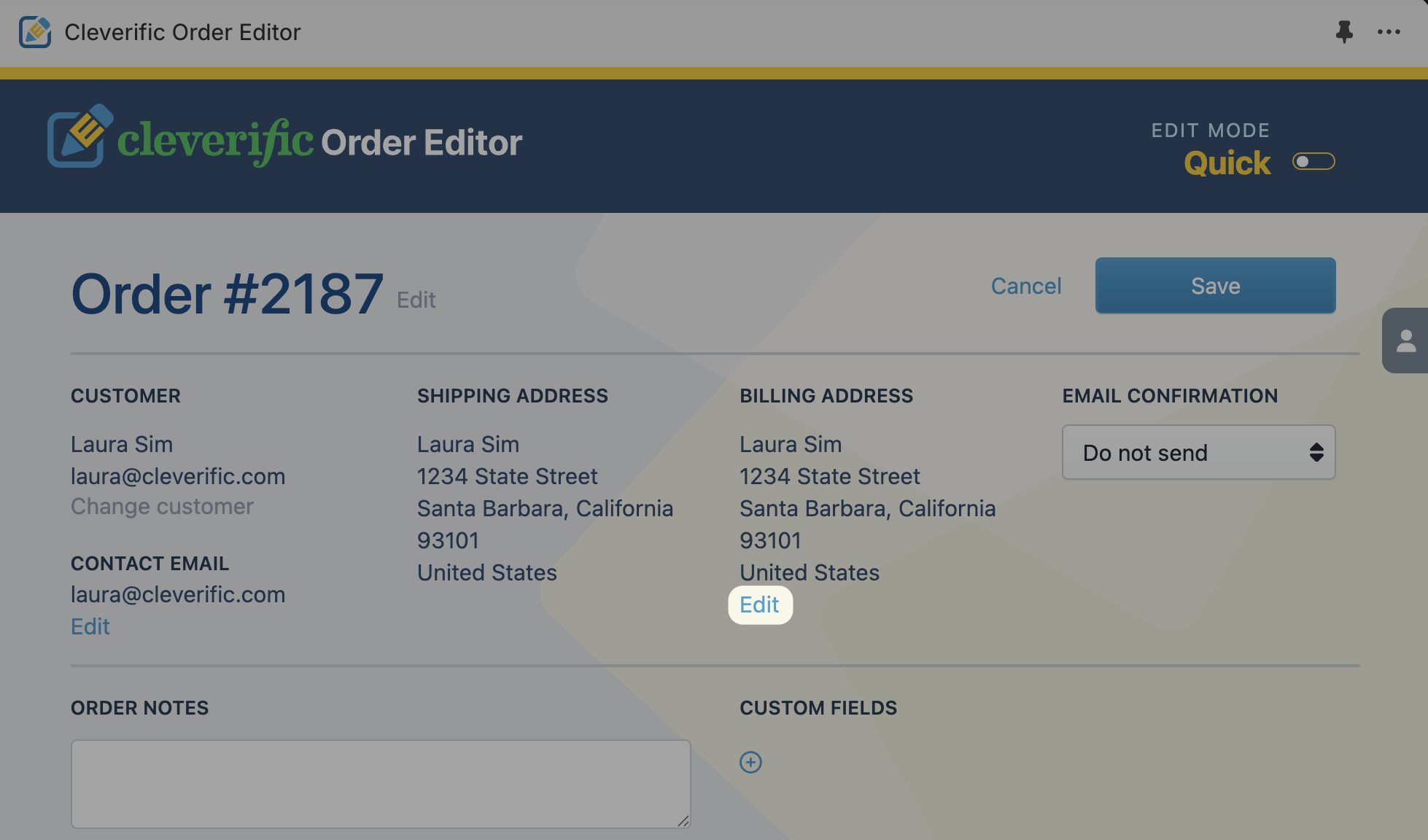Edit the billing address
The width and height of the screenshot is (1428, 840).
coord(759,604)
